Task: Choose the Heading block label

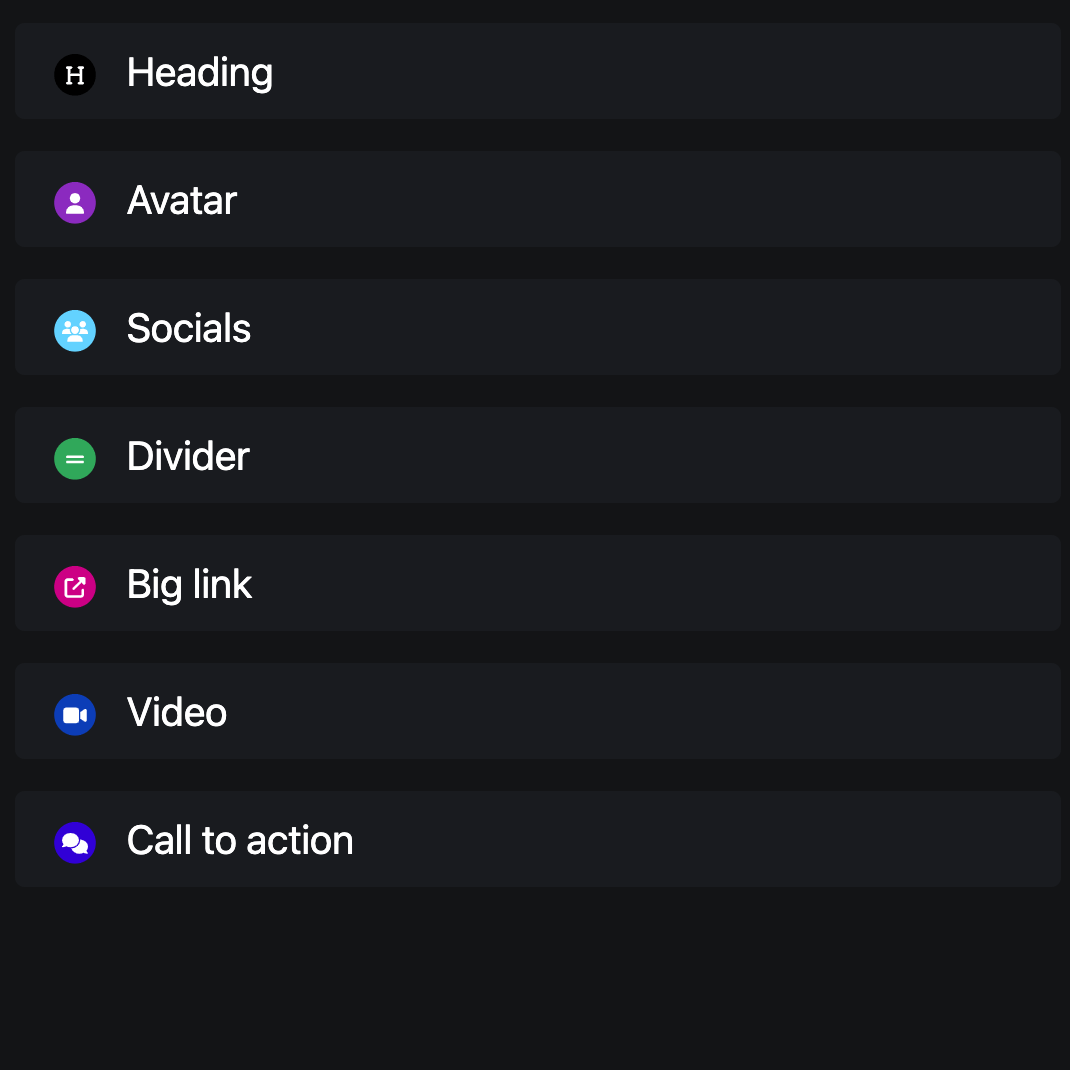Action: point(200,73)
